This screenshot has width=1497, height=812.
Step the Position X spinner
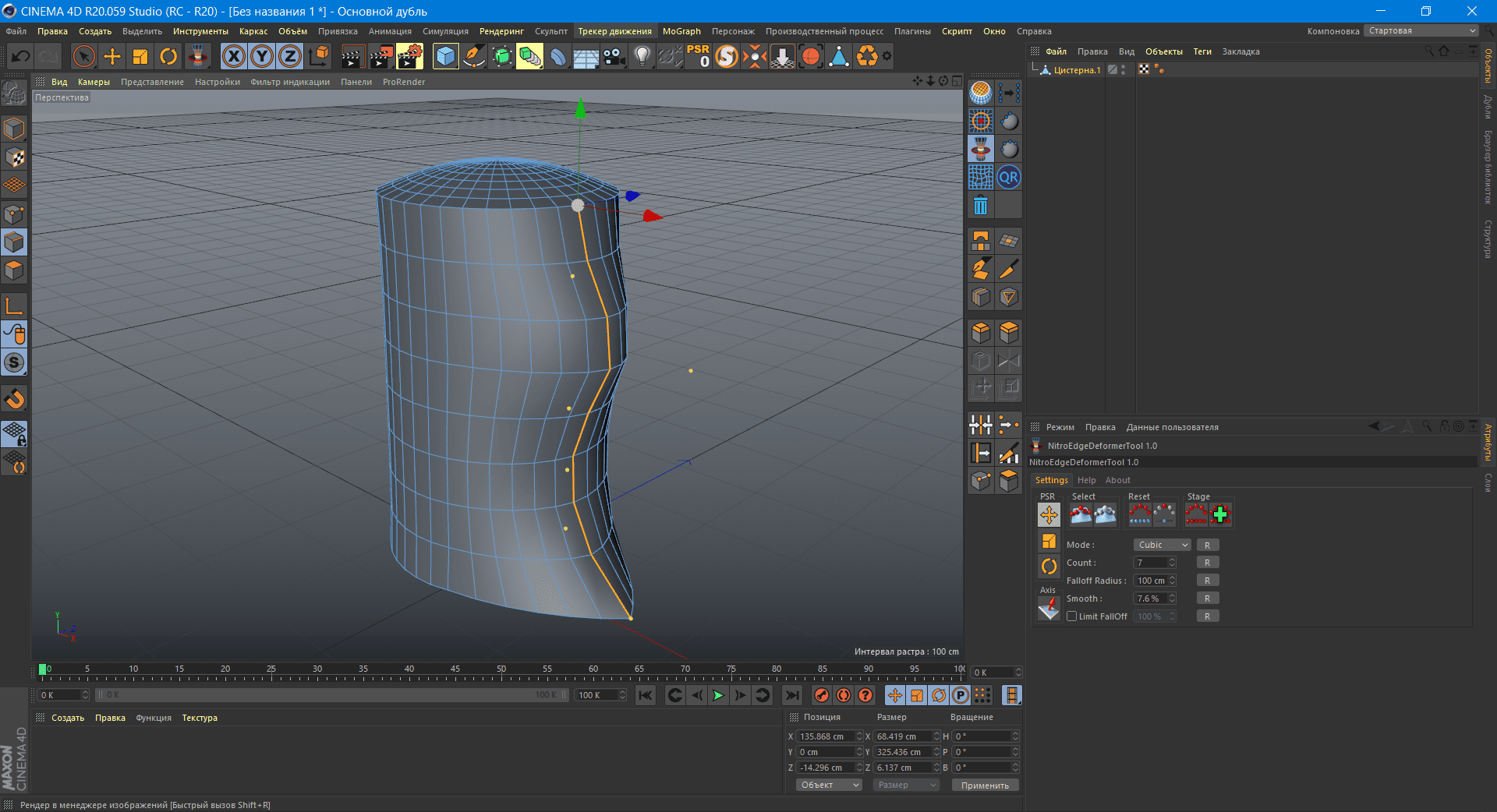[859, 736]
